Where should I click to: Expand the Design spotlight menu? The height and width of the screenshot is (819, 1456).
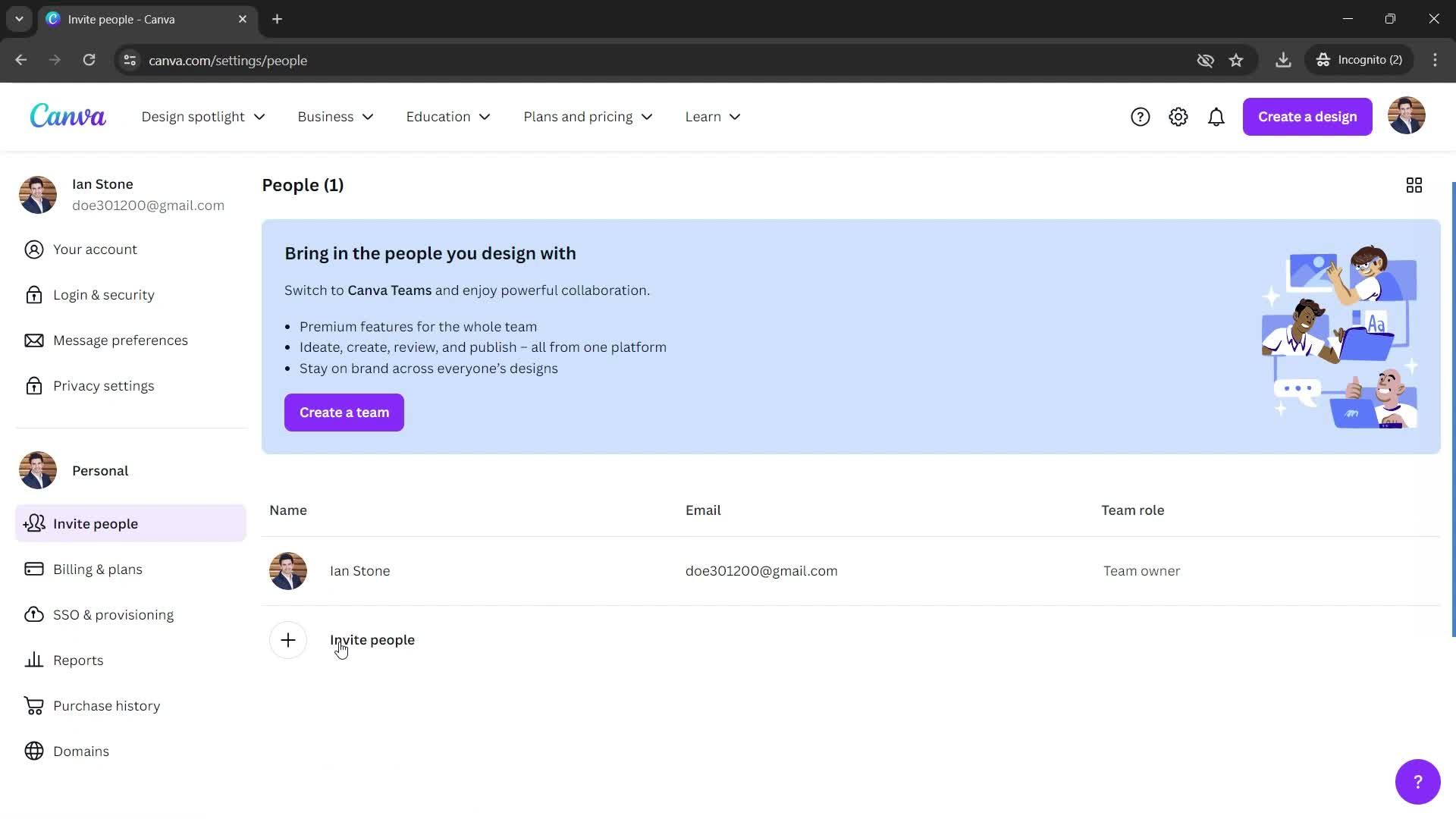(x=203, y=117)
